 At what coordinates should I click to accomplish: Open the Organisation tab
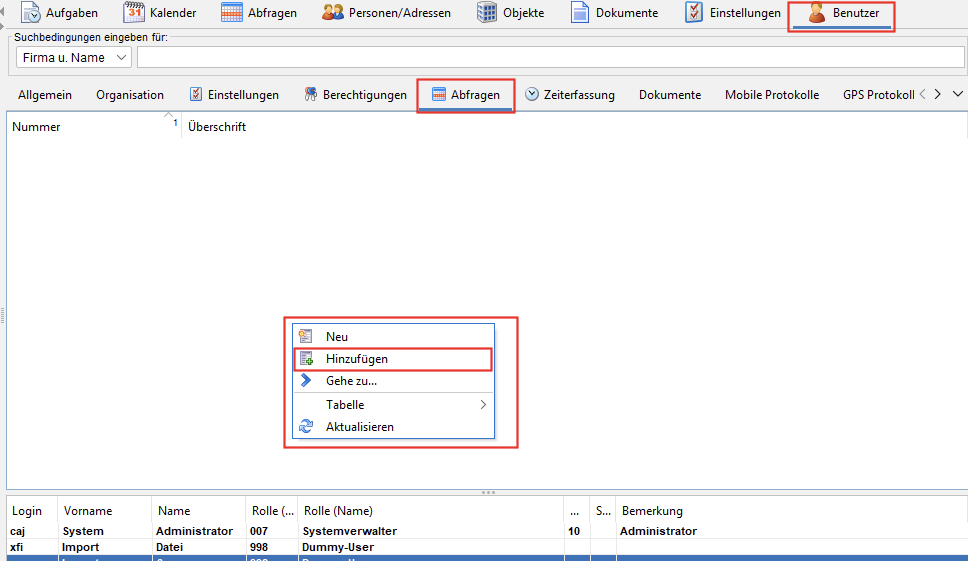click(x=130, y=95)
